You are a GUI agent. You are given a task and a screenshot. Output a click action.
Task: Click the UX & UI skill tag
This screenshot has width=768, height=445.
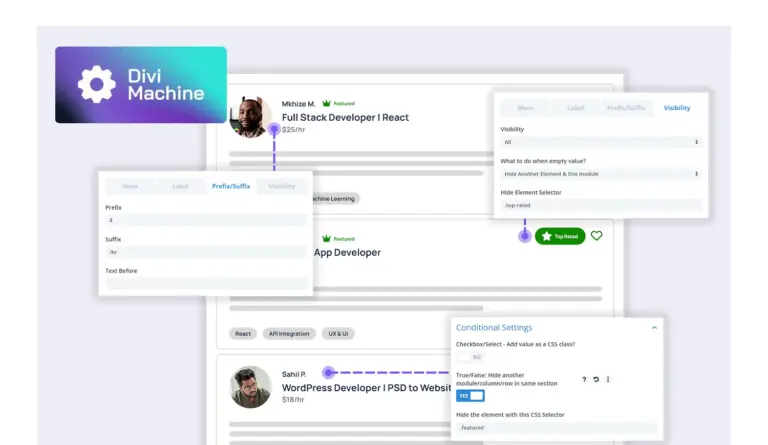[338, 334]
